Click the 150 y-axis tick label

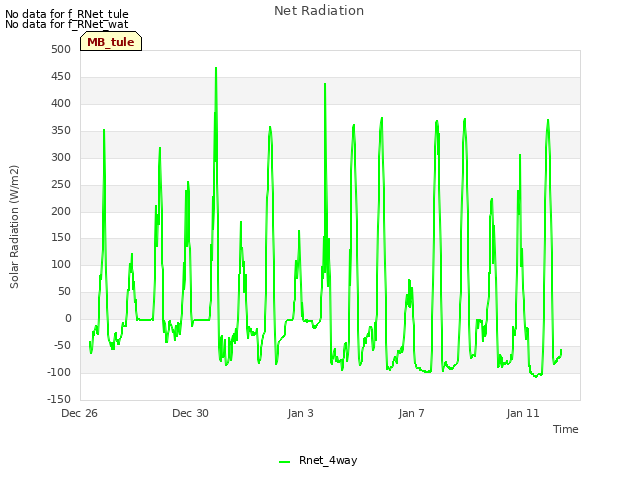[61, 237]
